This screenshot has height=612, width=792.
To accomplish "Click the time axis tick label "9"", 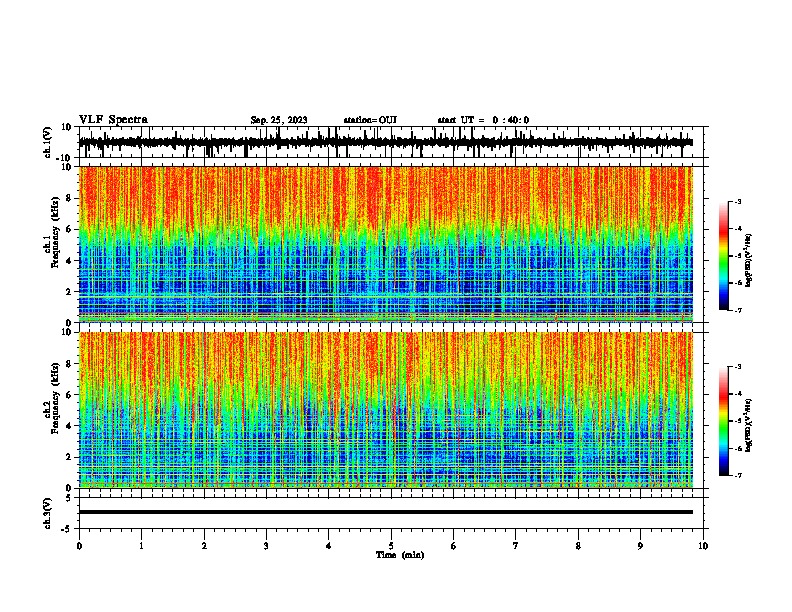I will point(640,546).
